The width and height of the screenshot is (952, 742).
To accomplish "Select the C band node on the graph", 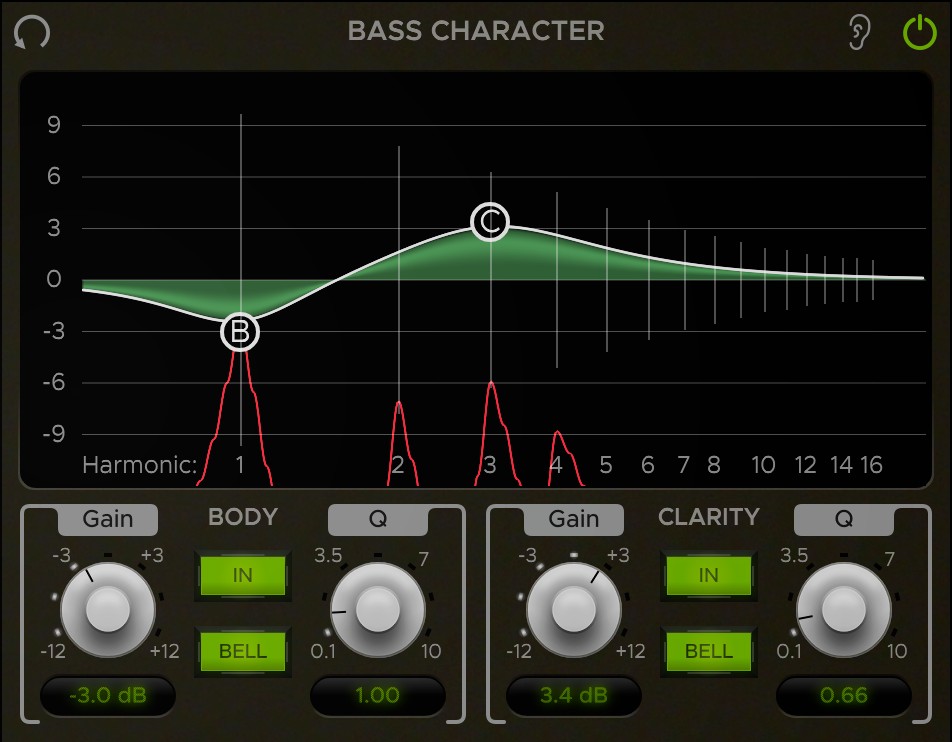I will click(489, 221).
